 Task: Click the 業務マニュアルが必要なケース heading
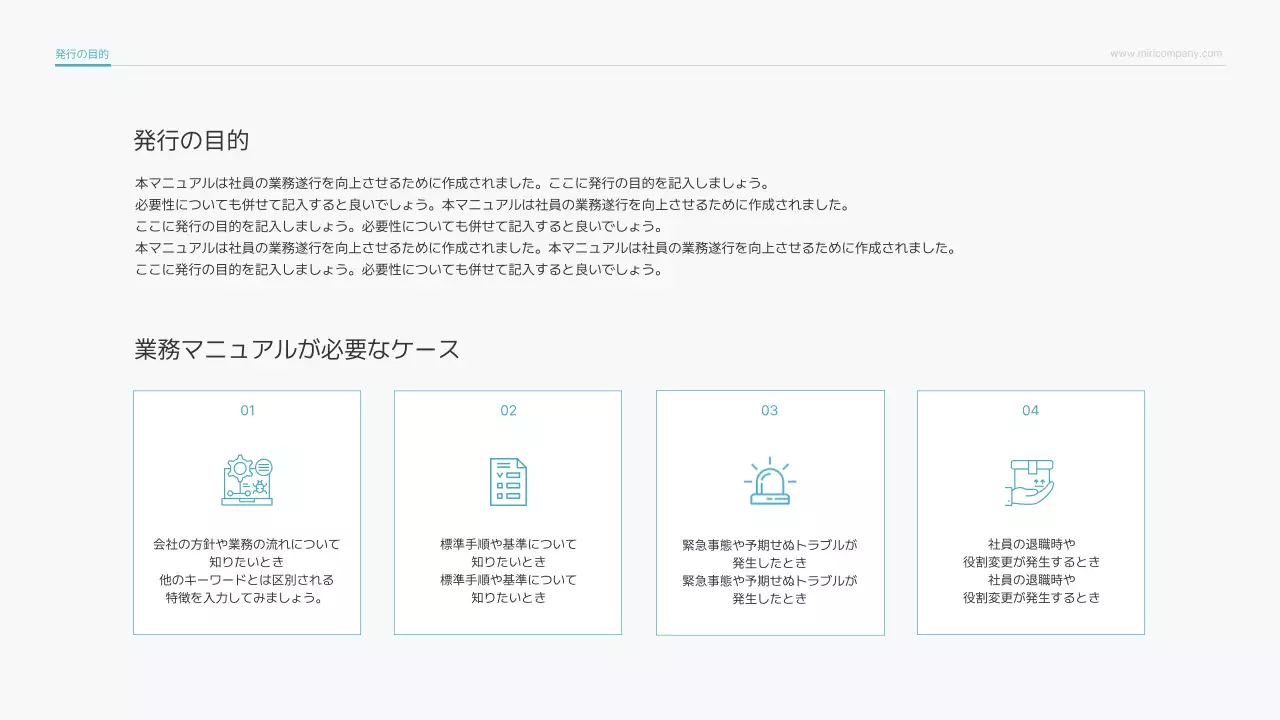pos(295,348)
